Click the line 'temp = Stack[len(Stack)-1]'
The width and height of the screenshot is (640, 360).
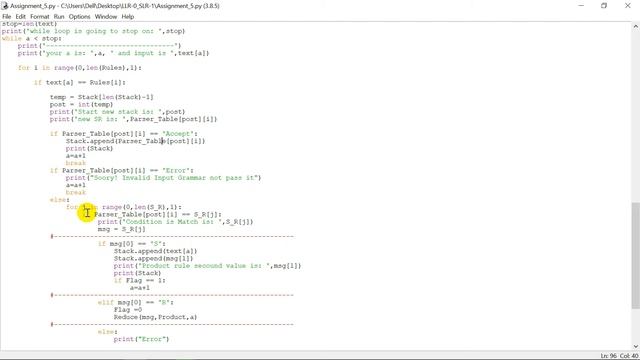(102, 97)
